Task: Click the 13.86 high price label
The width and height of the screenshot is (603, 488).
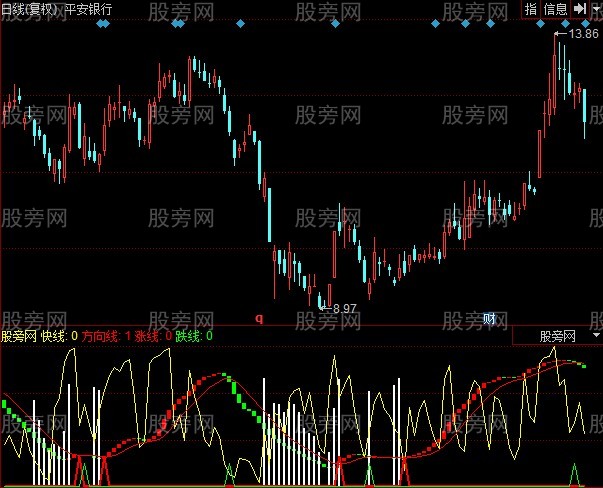Action: coord(583,34)
